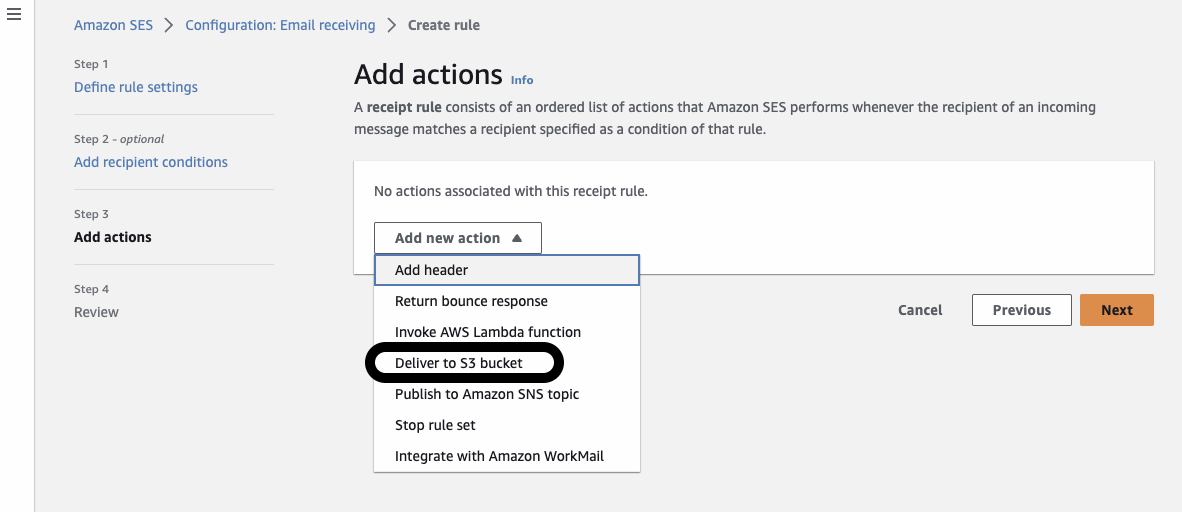Go back with Previous button

[1021, 310]
